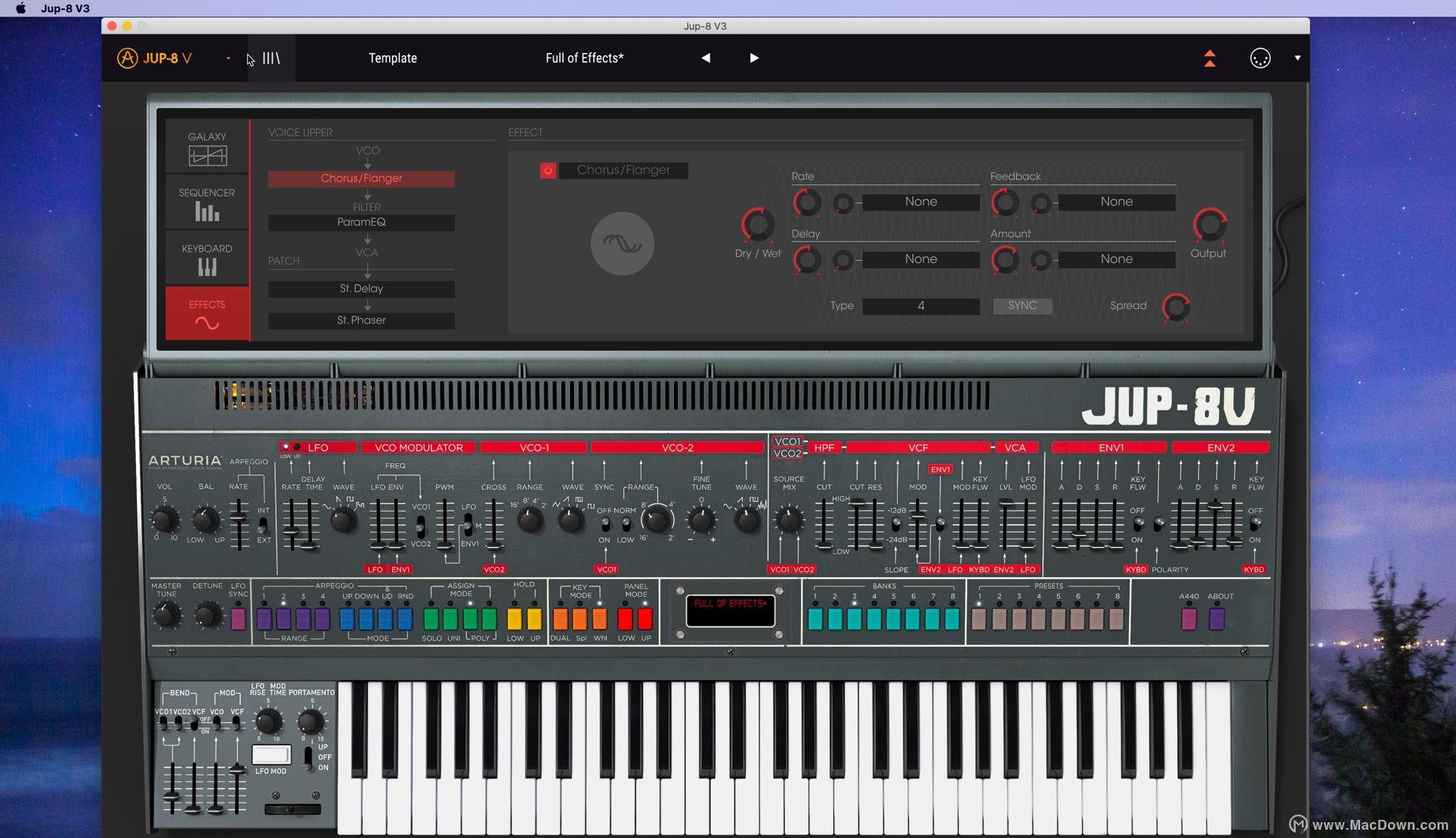This screenshot has height=838, width=1456.
Task: Toggle Hold UP yellow button
Action: pyautogui.click(x=534, y=620)
